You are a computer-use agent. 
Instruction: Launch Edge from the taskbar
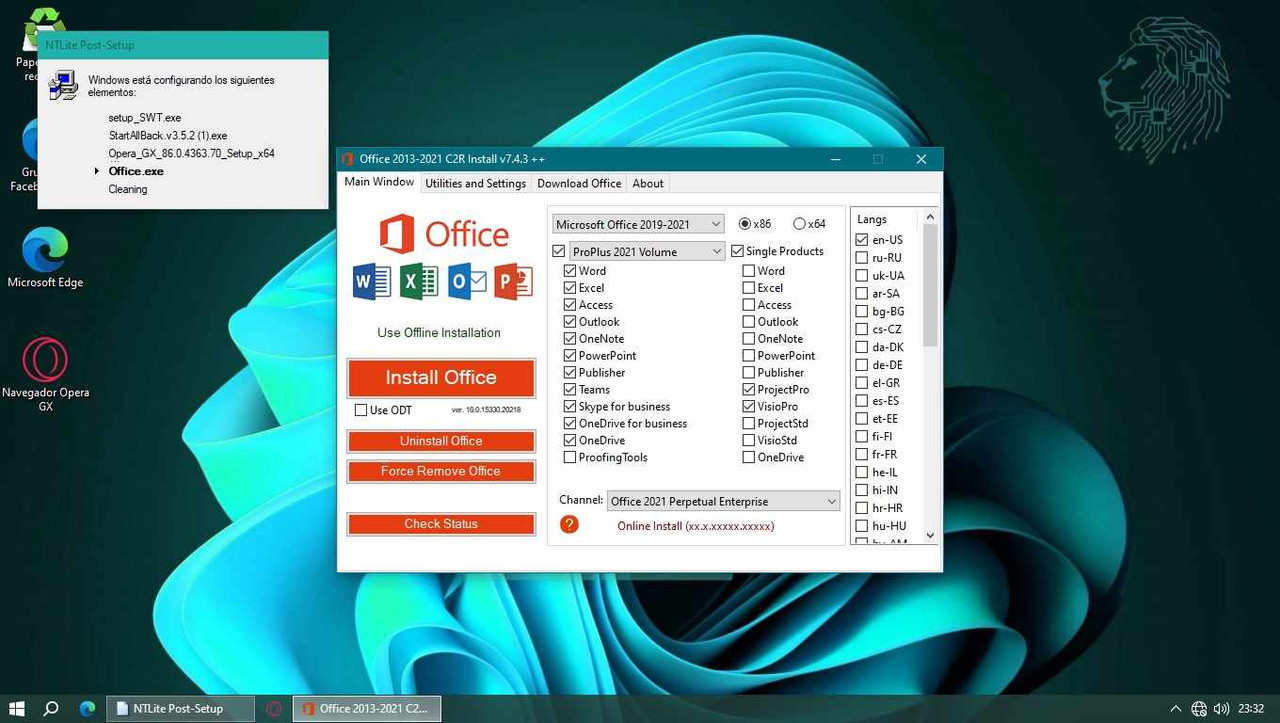pyautogui.click(x=87, y=708)
